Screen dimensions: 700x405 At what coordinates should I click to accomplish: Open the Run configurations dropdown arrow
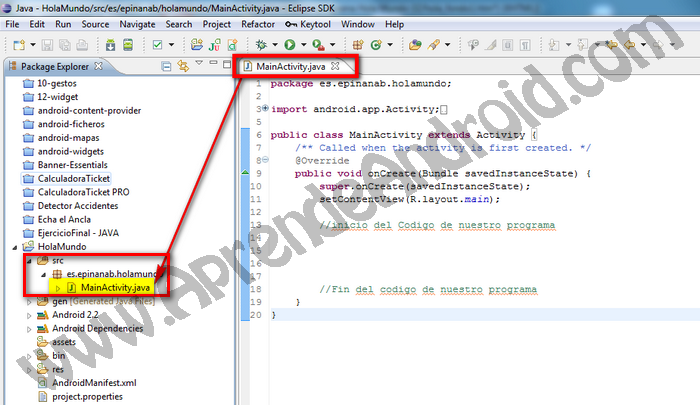click(x=304, y=45)
